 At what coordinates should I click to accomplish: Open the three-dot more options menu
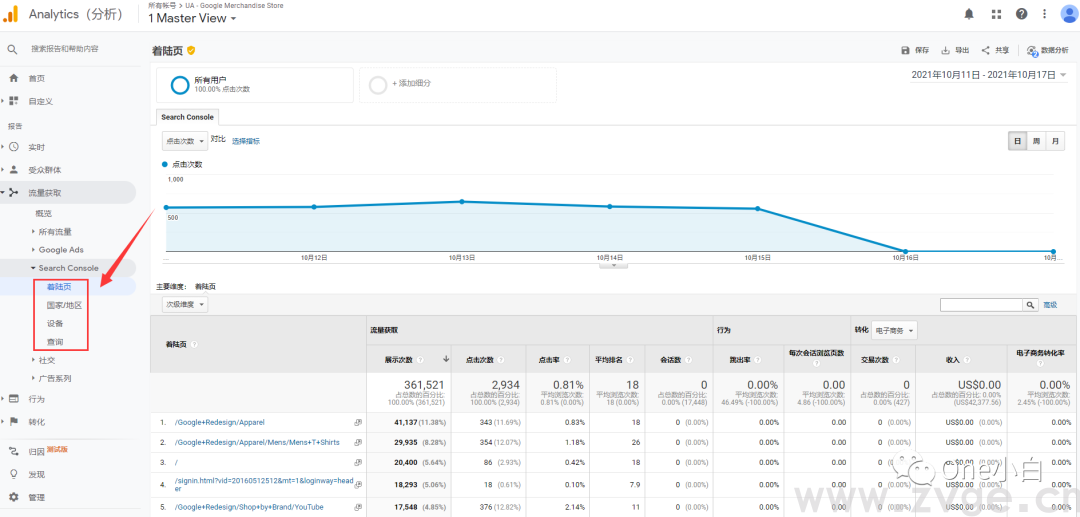[x=1046, y=14]
